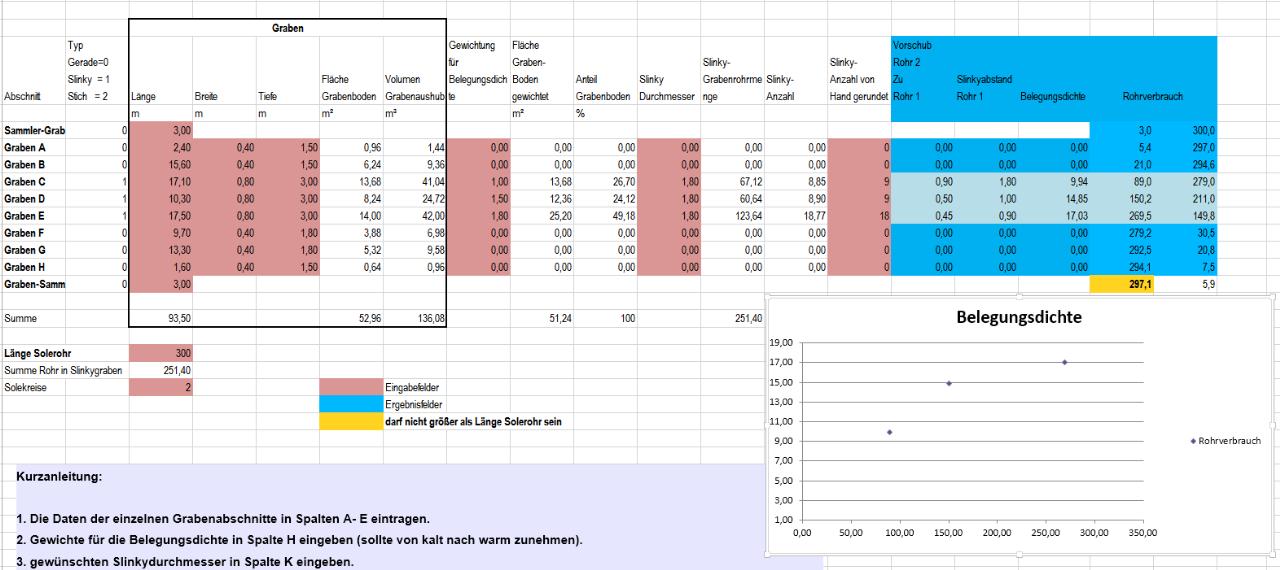Click the Länge Solerohr input cell with 300
This screenshot has width=1280, height=570.
pos(160,353)
